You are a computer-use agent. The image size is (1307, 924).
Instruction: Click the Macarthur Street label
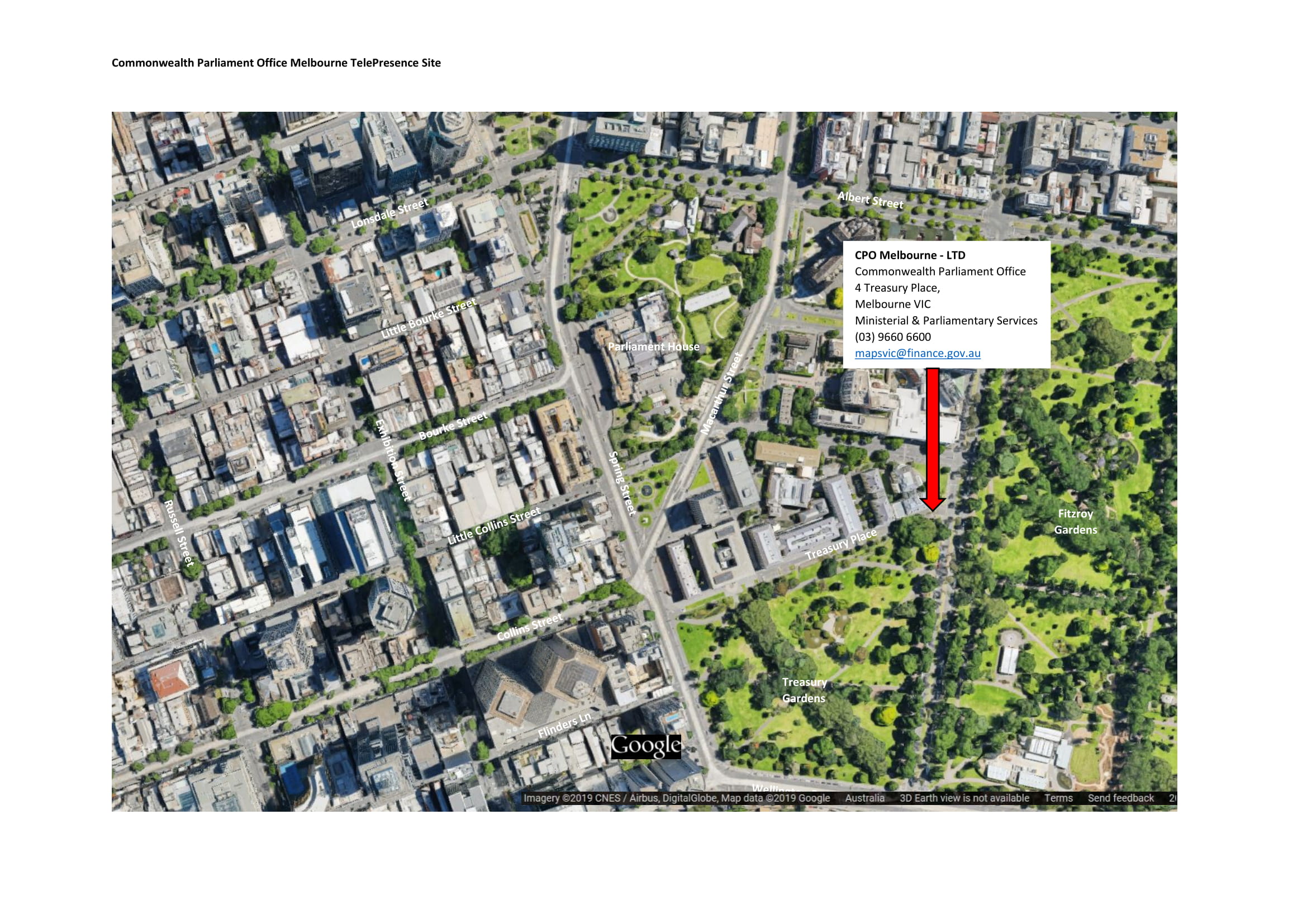click(721, 393)
